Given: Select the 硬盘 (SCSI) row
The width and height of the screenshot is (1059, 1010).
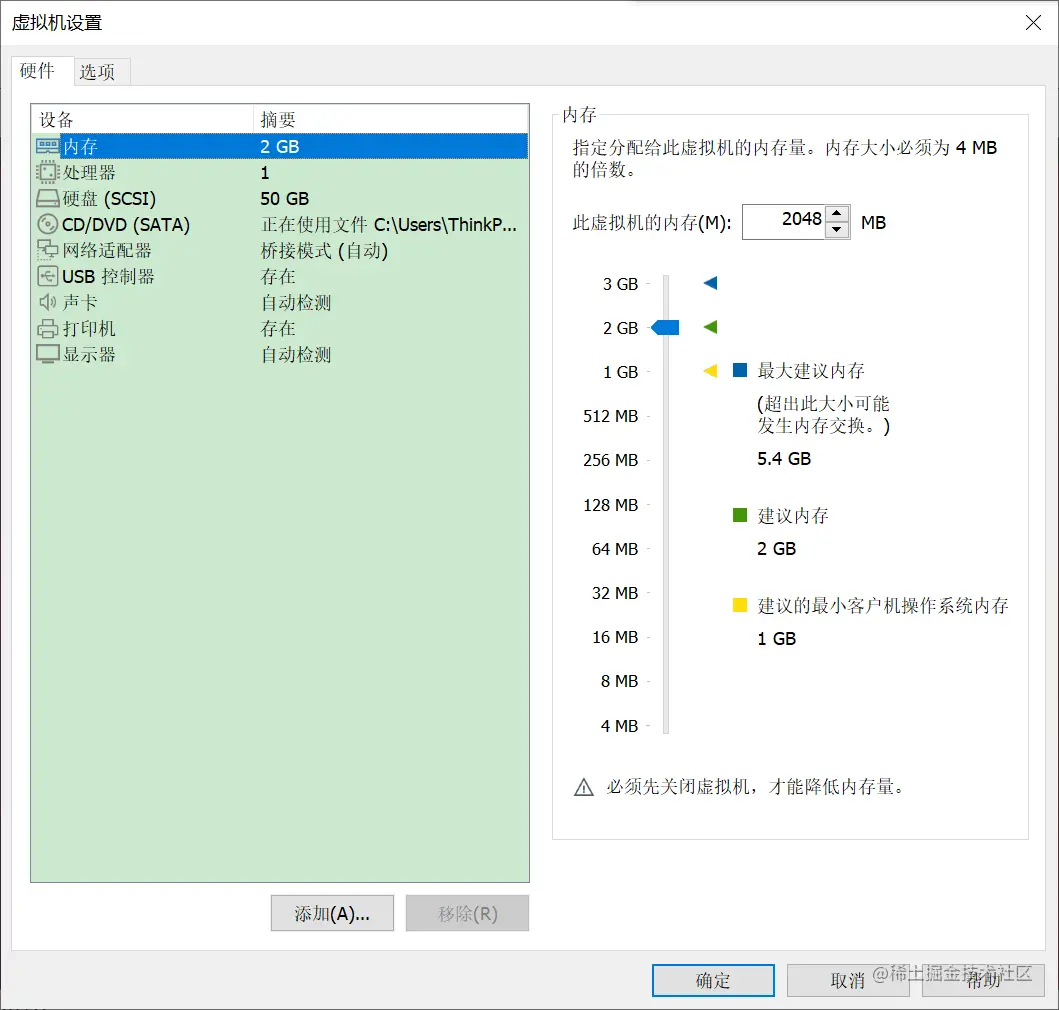Looking at the screenshot, I should coord(280,199).
